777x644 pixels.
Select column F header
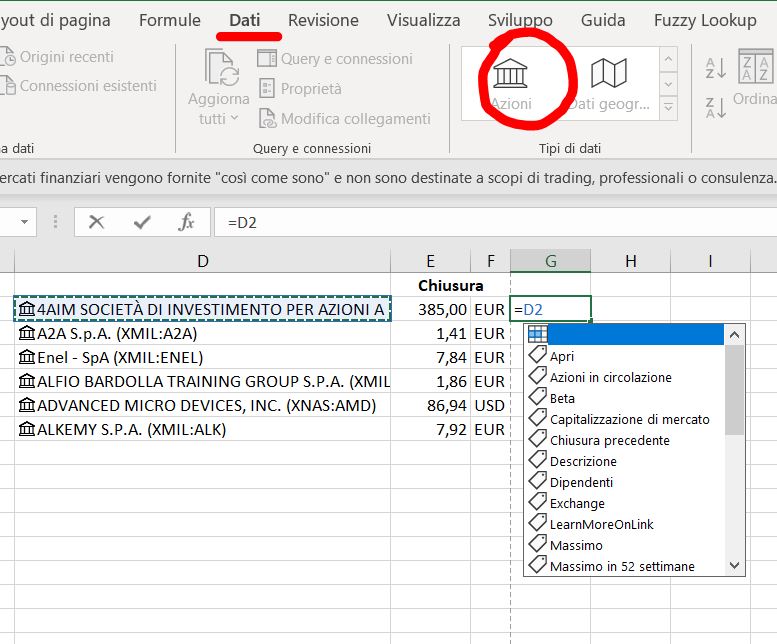tap(491, 261)
